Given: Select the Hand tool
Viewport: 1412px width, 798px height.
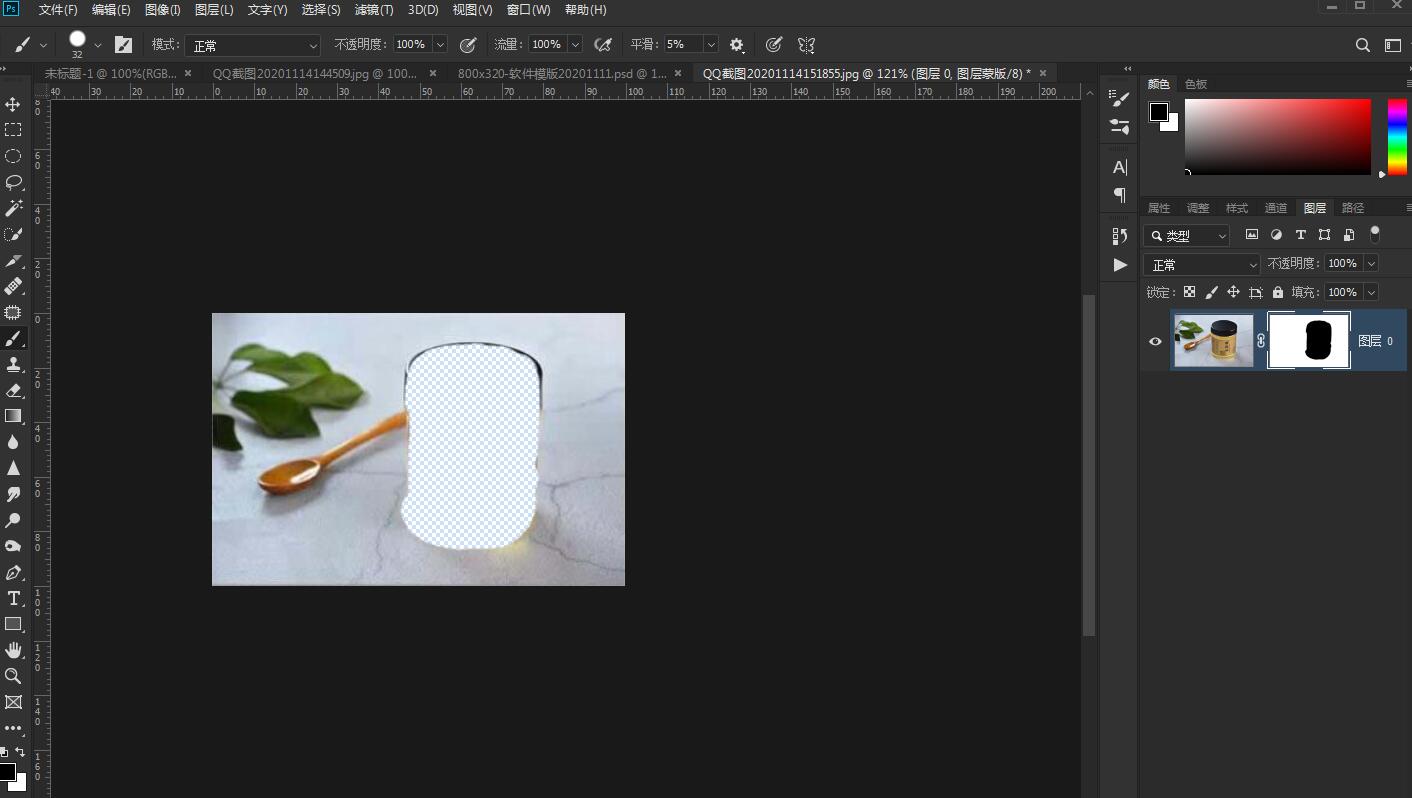Looking at the screenshot, I should (x=13, y=650).
